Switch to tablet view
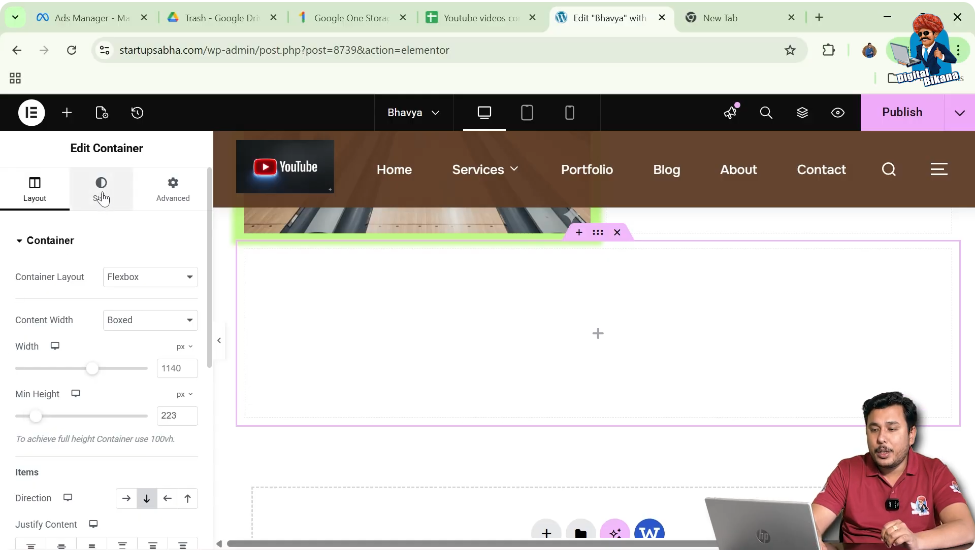The height and width of the screenshot is (554, 979). point(527,113)
